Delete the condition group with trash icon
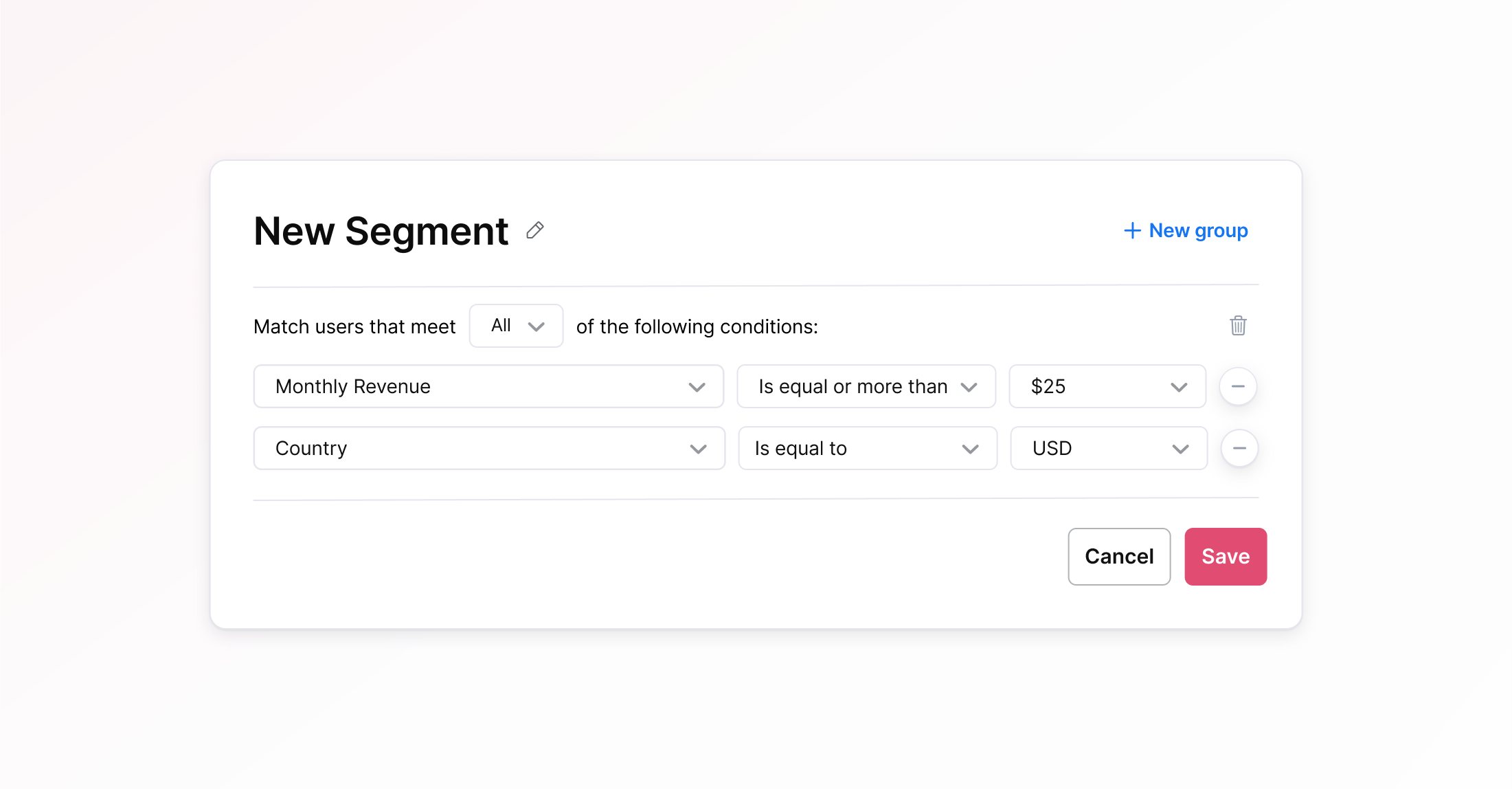1512x789 pixels. (1238, 325)
